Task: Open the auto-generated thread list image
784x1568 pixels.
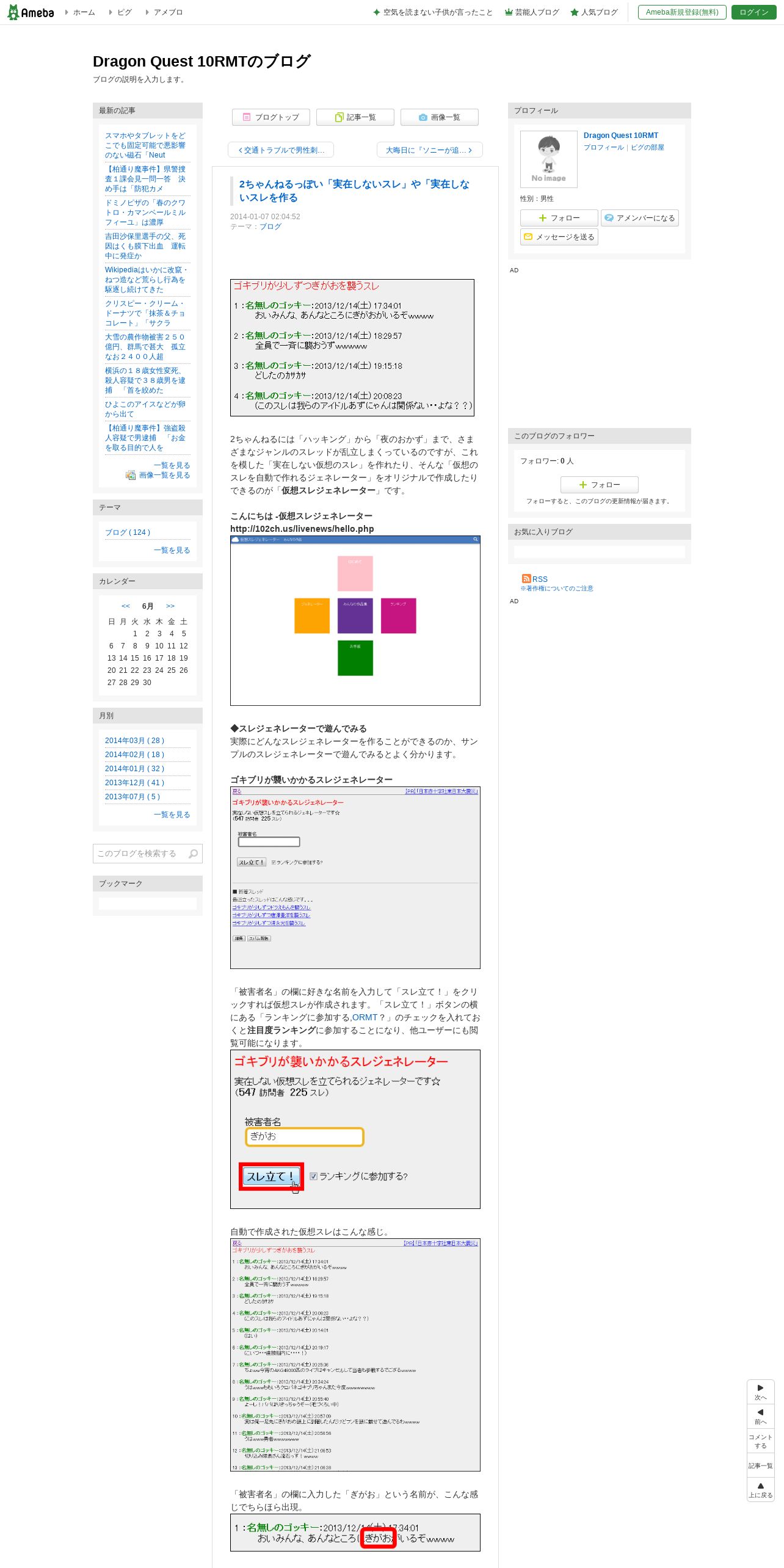Action: [355, 1355]
